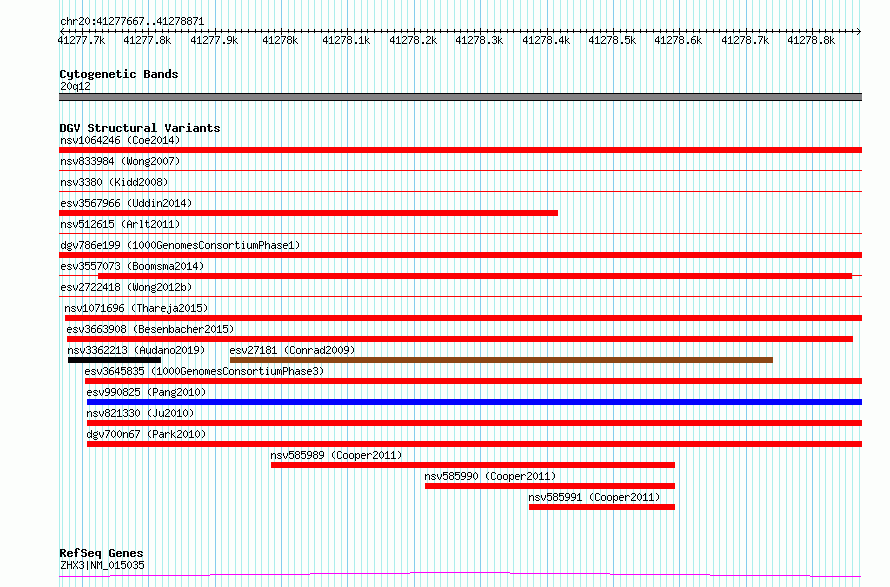
Task: Select the nsv585991 (Cooper2011) label
Action: pos(594,497)
